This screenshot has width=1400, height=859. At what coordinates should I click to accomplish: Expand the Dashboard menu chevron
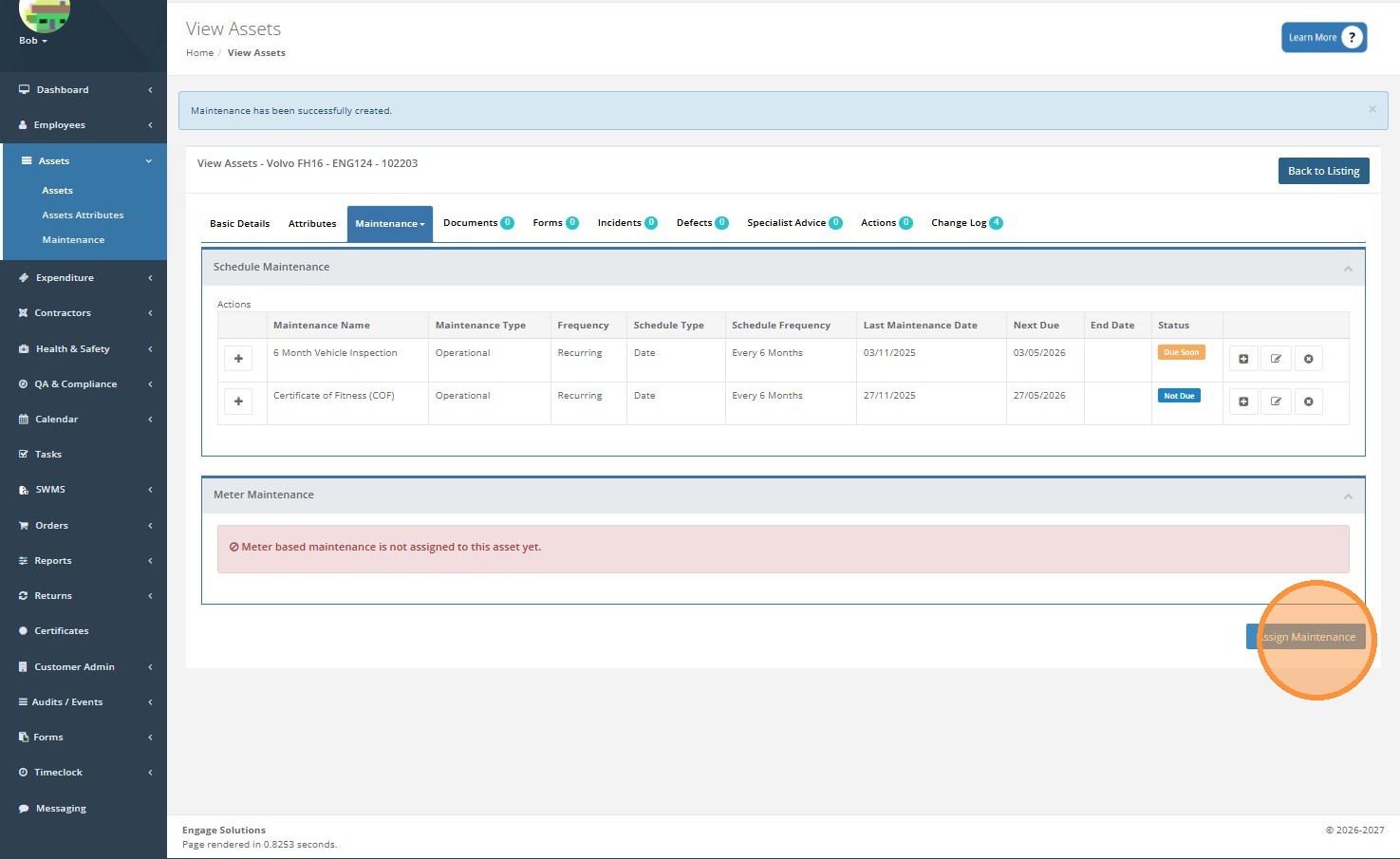[150, 90]
